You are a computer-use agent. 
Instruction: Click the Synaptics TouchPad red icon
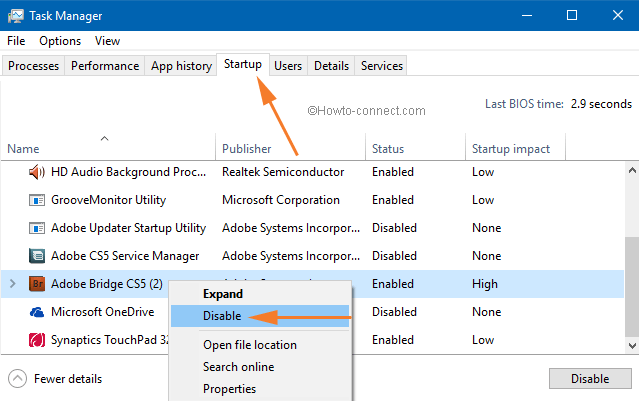[37, 340]
